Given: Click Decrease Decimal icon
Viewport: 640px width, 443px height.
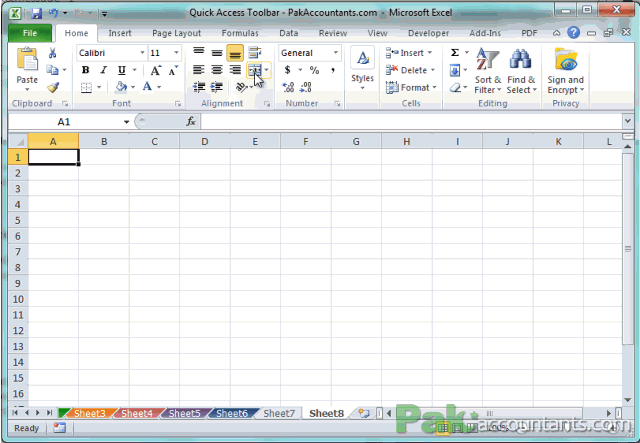Looking at the screenshot, I should click(x=306, y=87).
